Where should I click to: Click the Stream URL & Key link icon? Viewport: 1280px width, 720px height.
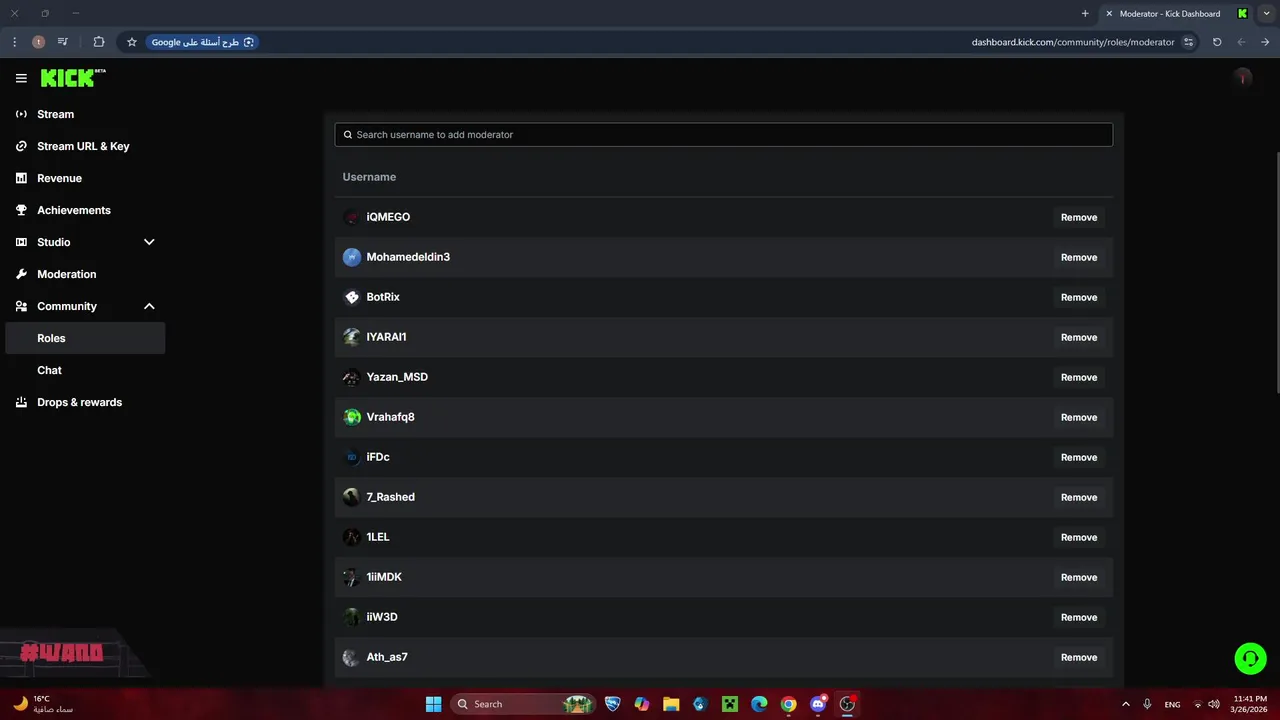point(21,146)
